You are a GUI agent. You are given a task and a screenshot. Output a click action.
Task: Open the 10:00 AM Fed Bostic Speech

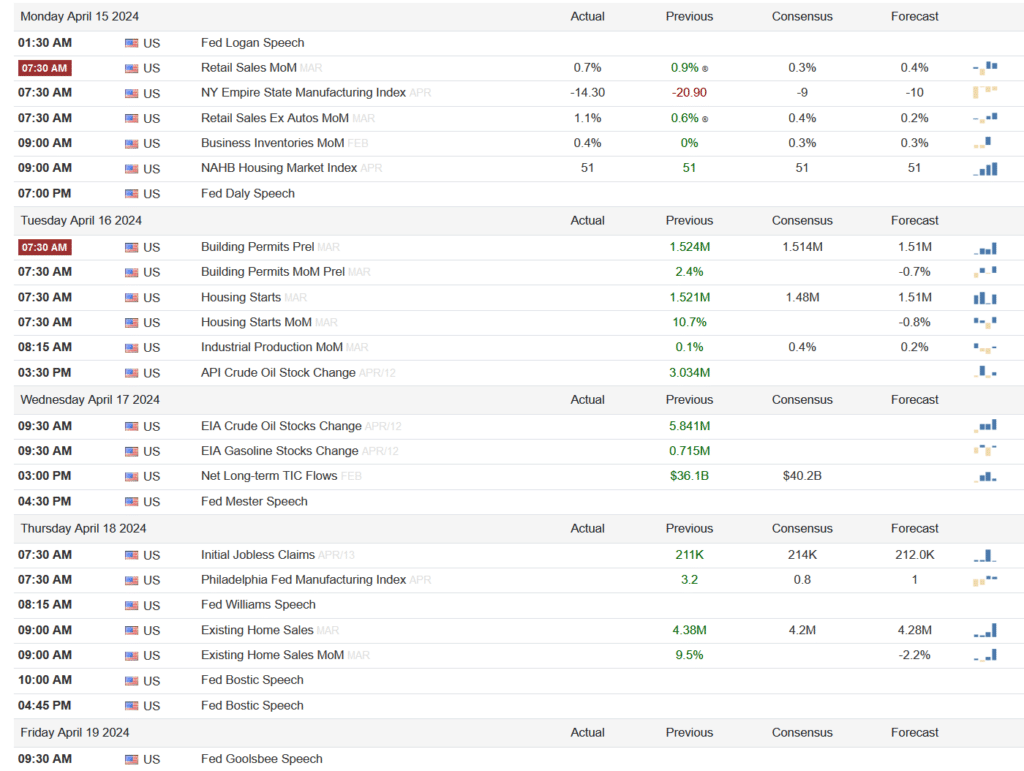(x=252, y=680)
